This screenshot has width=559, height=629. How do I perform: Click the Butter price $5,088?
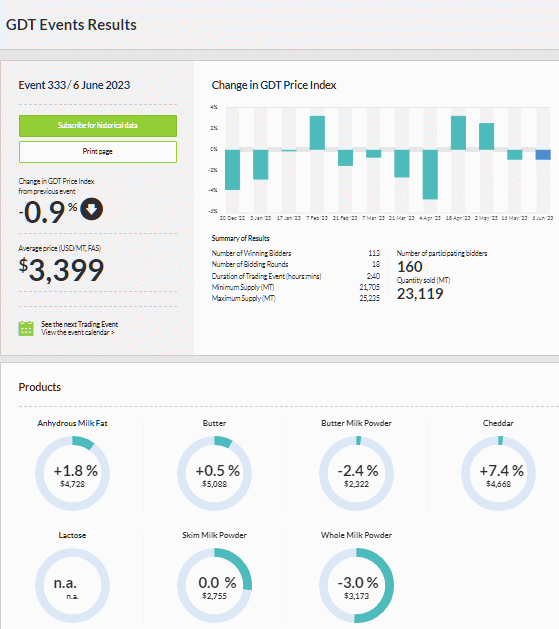point(215,484)
